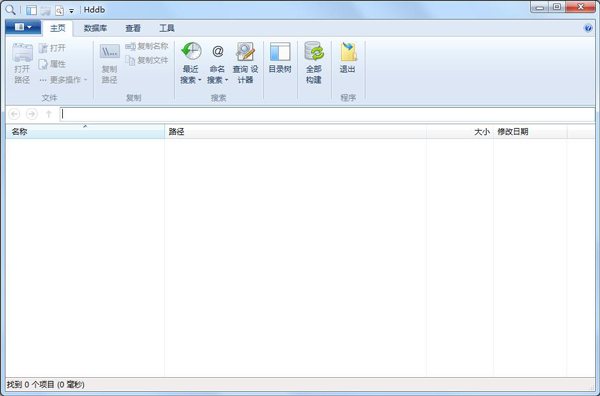600x396 pixels.
Task: Switch to the 数据库 tab
Action: [95, 28]
